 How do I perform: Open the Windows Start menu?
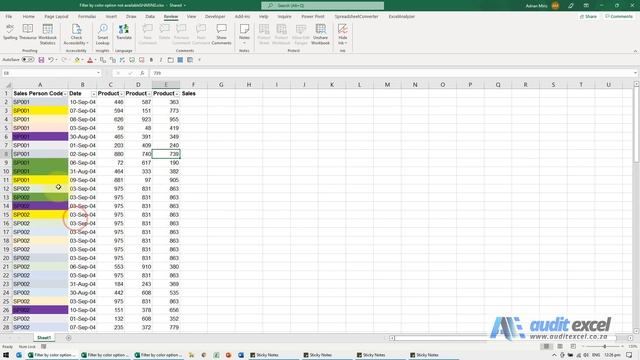[x=6, y=355]
